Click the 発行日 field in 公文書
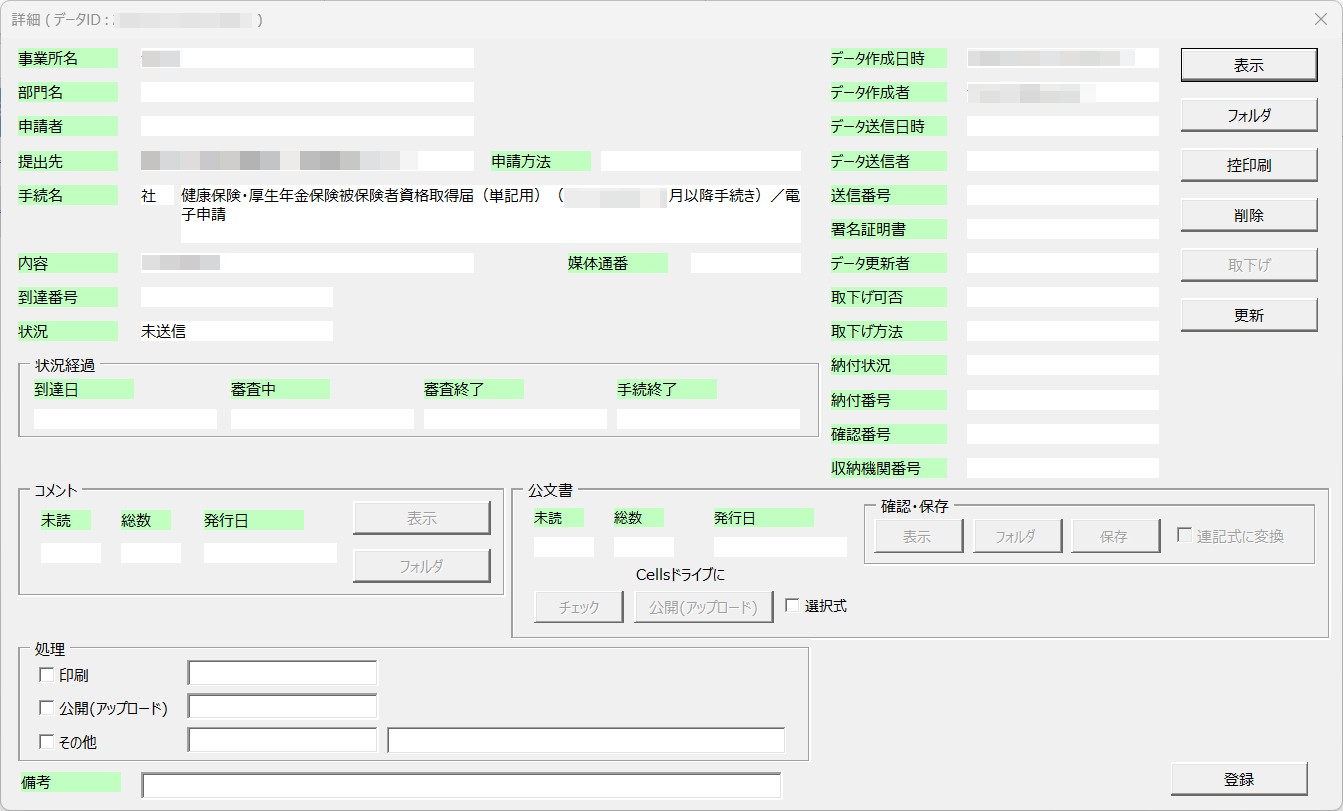The width and height of the screenshot is (1343, 811). click(780, 547)
